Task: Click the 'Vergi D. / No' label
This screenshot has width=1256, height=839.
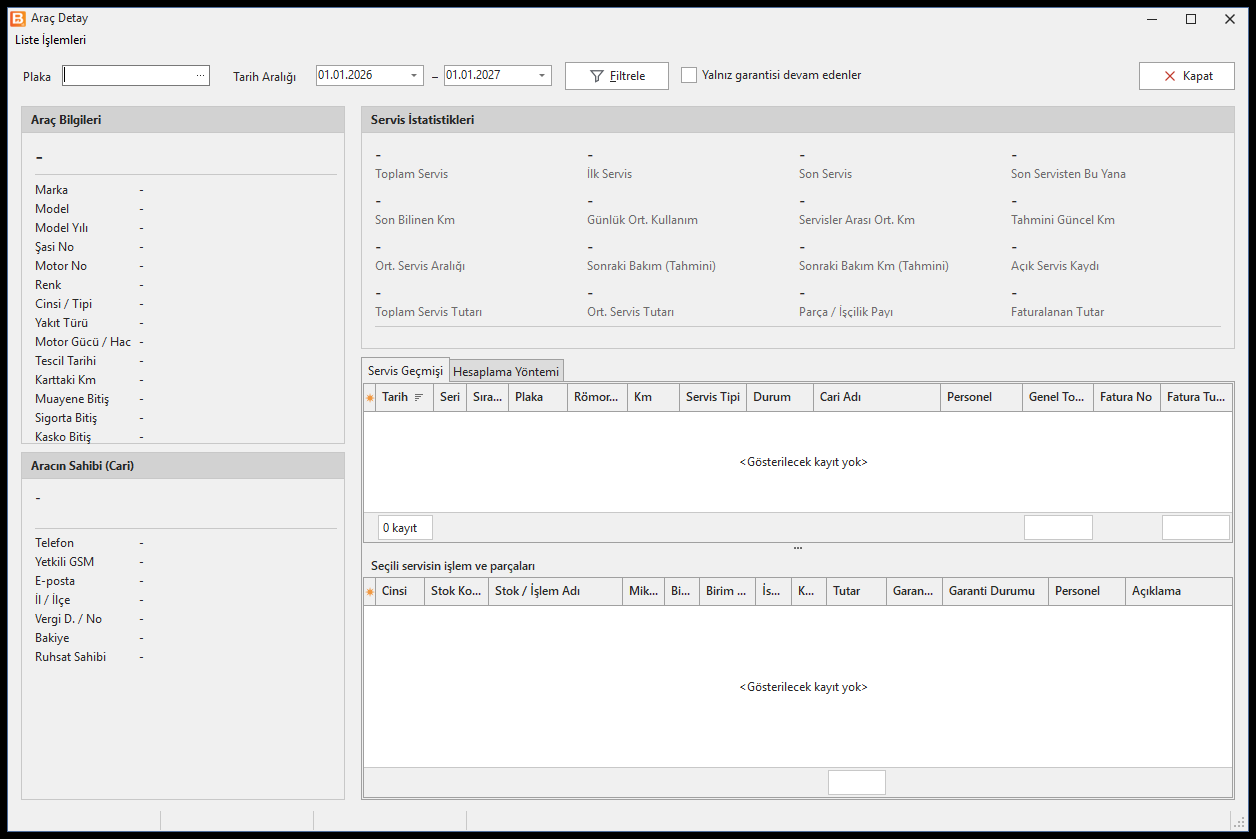Action: click(69, 619)
